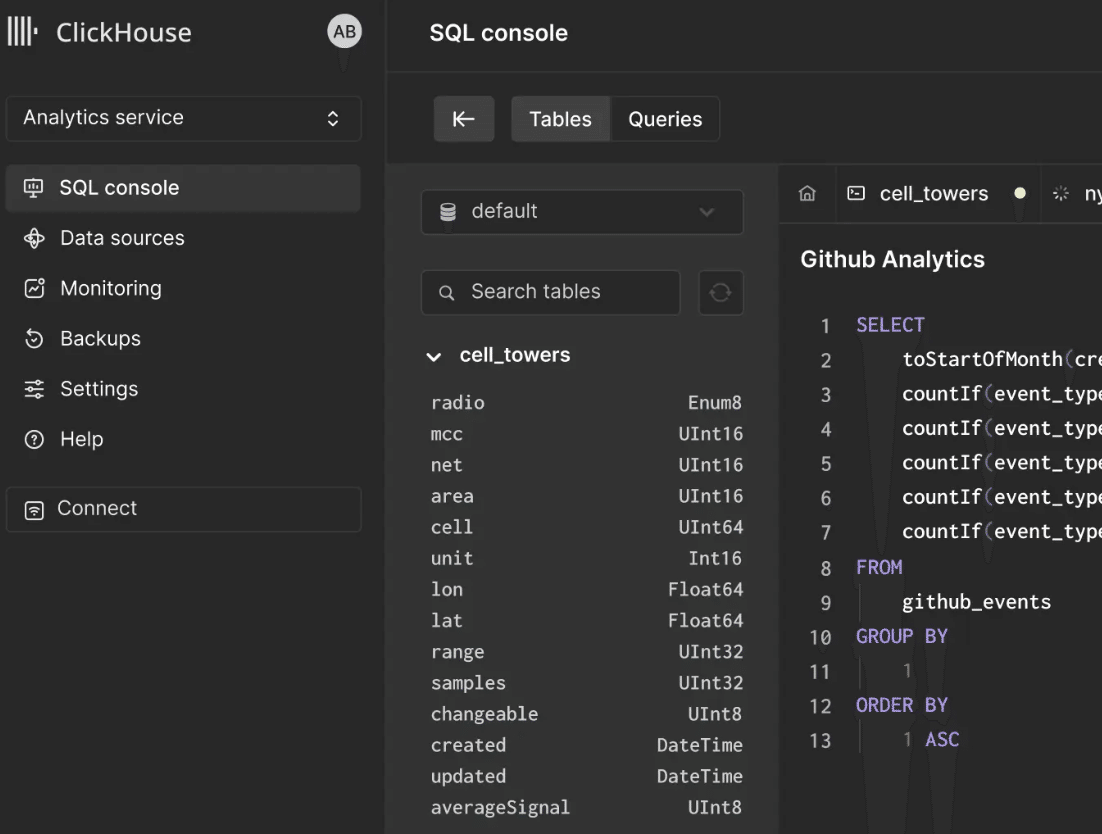
Task: Click the Github Analytics query title
Action: pyautogui.click(x=892, y=260)
